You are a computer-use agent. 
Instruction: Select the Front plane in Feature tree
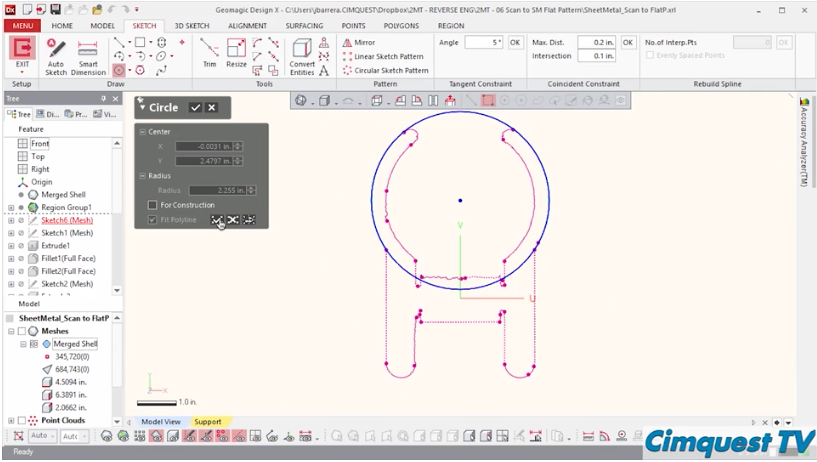(x=40, y=144)
